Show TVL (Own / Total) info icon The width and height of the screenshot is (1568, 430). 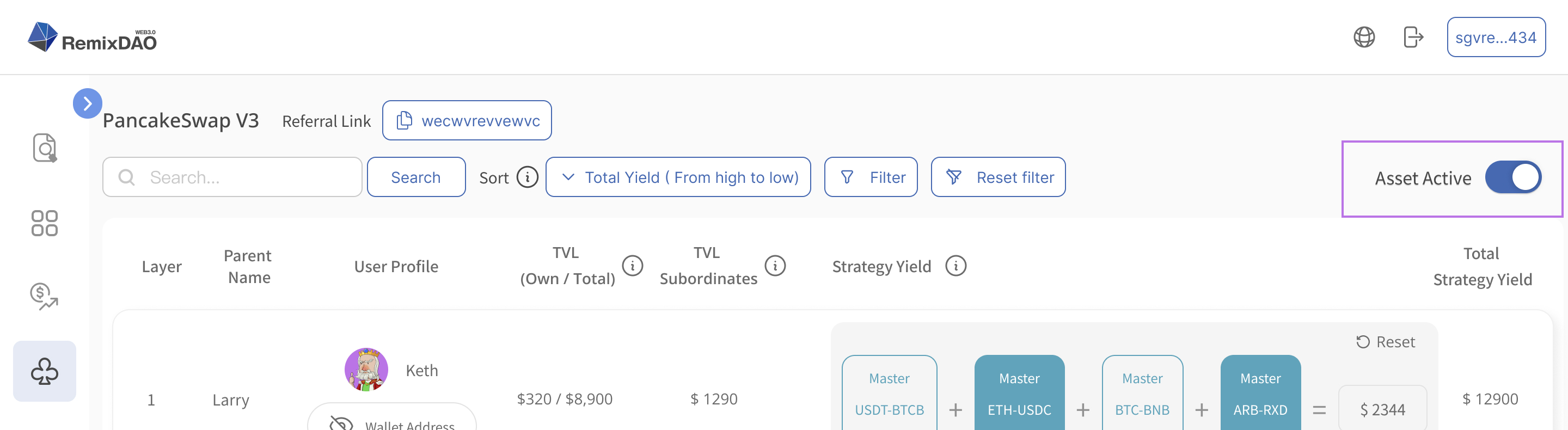[633, 266]
